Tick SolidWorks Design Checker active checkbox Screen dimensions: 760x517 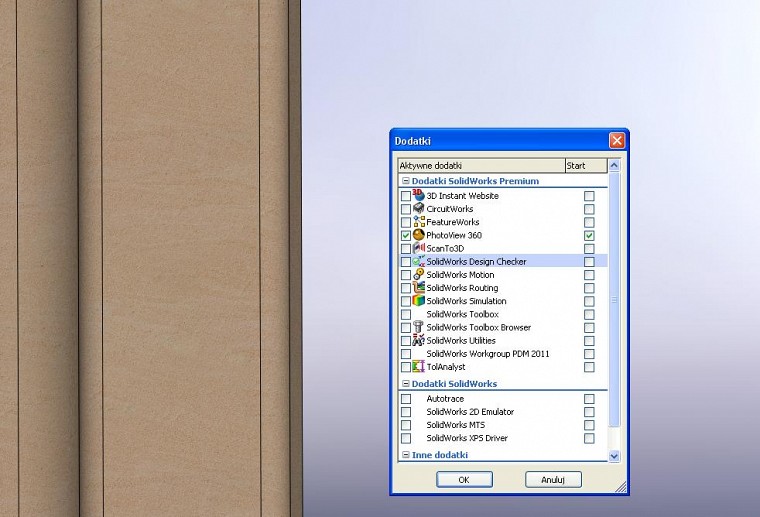406,262
